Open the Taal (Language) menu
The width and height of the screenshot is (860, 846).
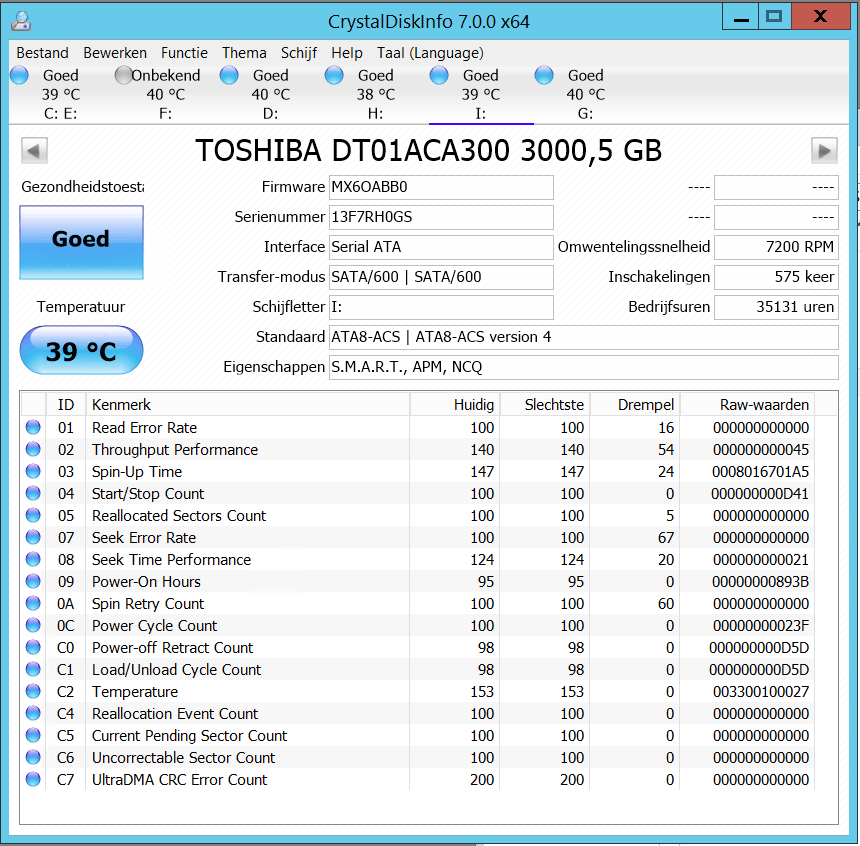[x=430, y=53]
